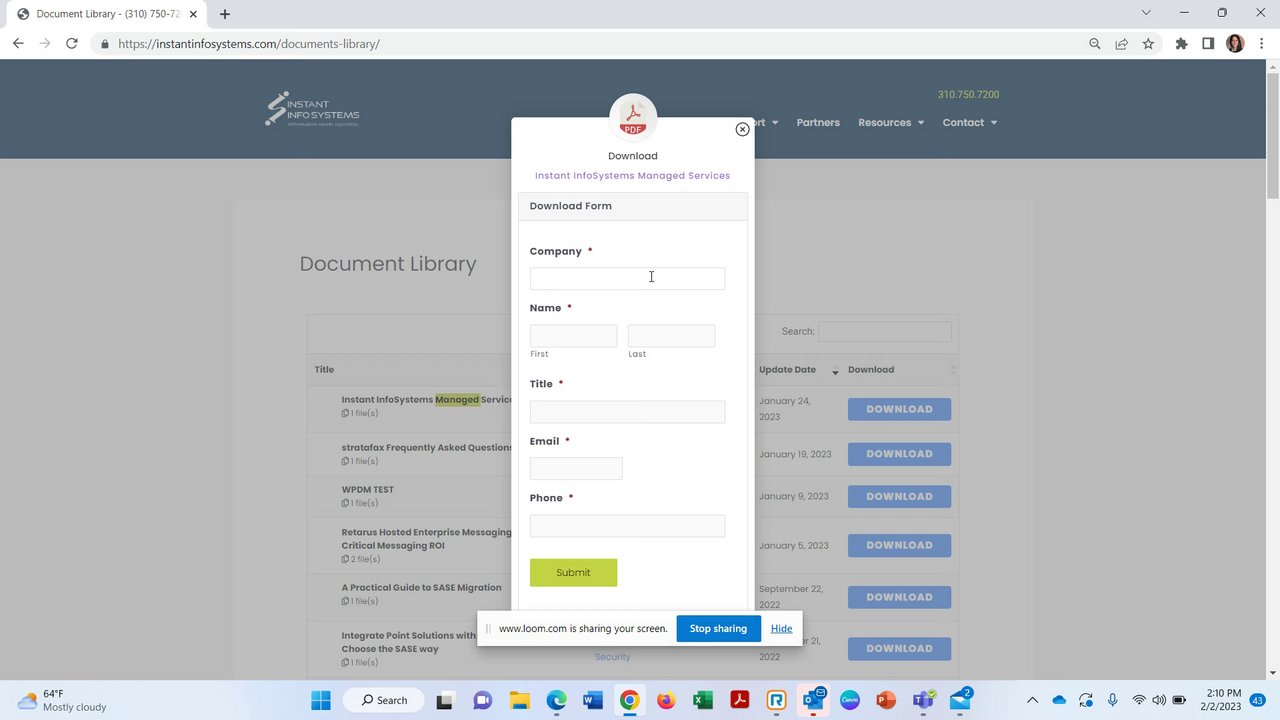The height and width of the screenshot is (720, 1280).
Task: Click the Company input field
Action: [x=627, y=278]
